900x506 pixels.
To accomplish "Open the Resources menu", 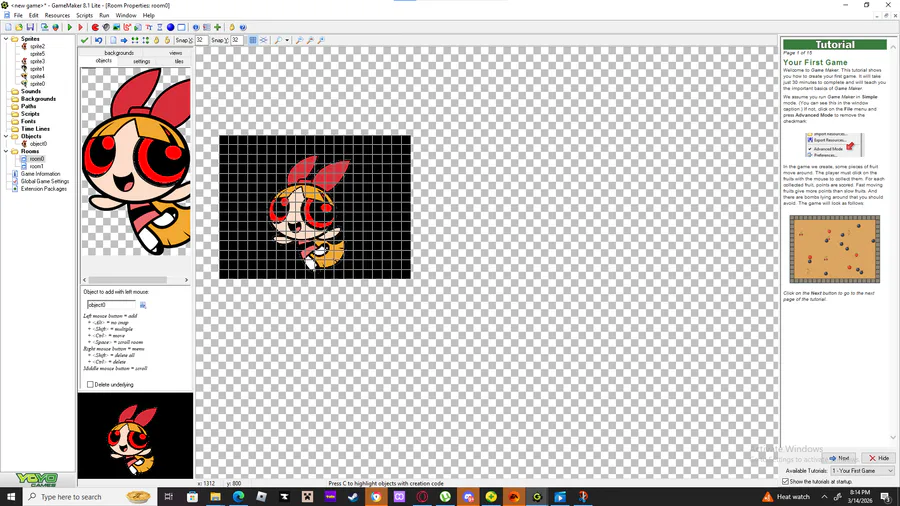I will click(57, 15).
